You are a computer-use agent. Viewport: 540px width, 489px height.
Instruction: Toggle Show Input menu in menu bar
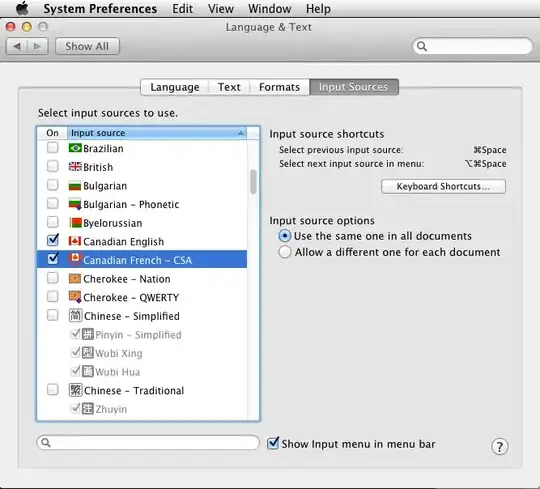coord(273,443)
